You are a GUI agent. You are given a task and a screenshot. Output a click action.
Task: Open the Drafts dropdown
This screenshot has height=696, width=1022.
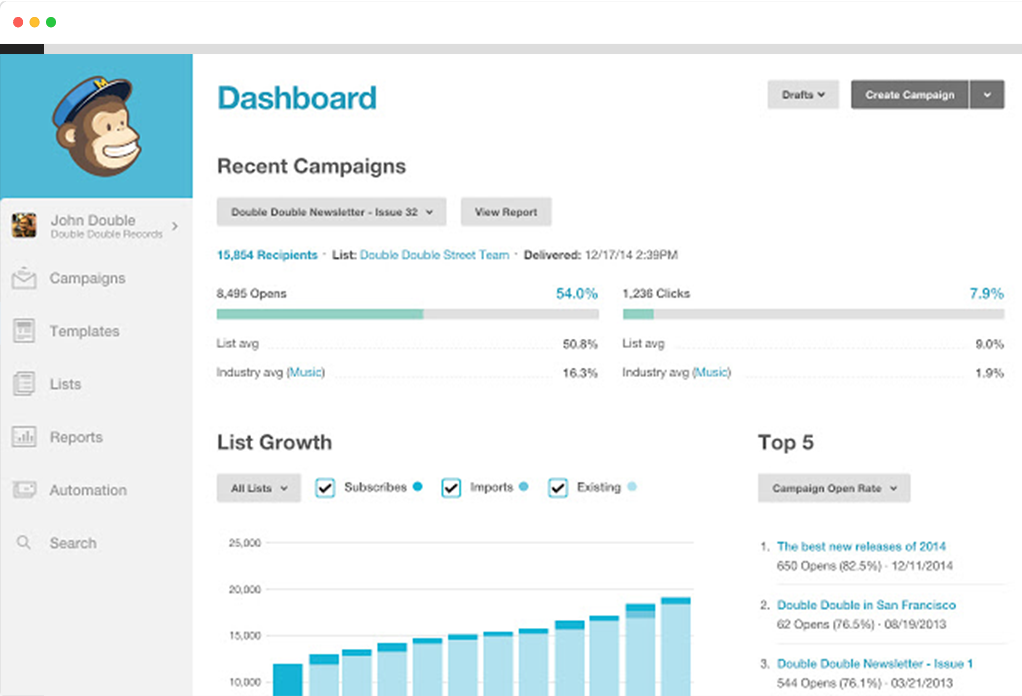pyautogui.click(x=803, y=94)
